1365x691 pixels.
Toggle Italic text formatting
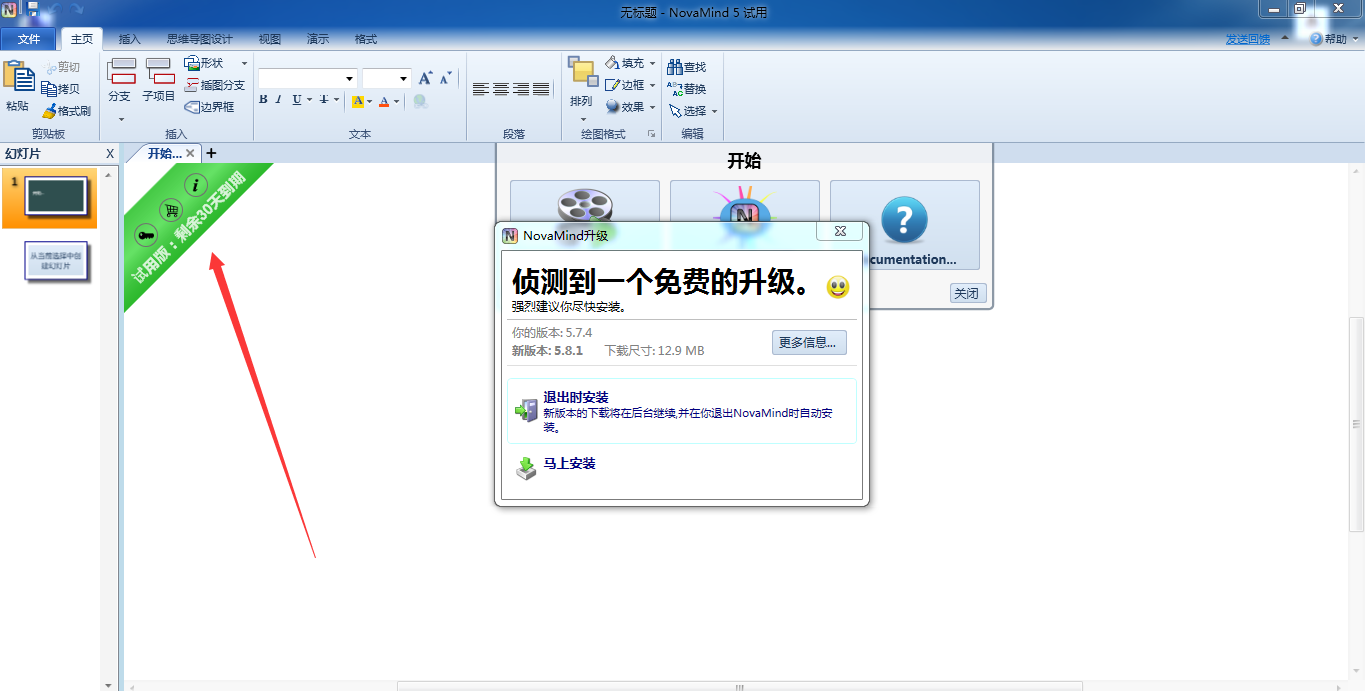[280, 100]
